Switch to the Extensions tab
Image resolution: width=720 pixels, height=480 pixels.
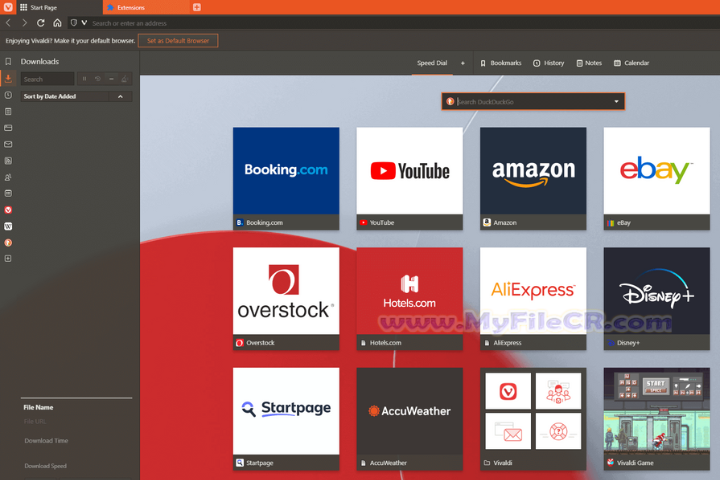pyautogui.click(x=146, y=7)
